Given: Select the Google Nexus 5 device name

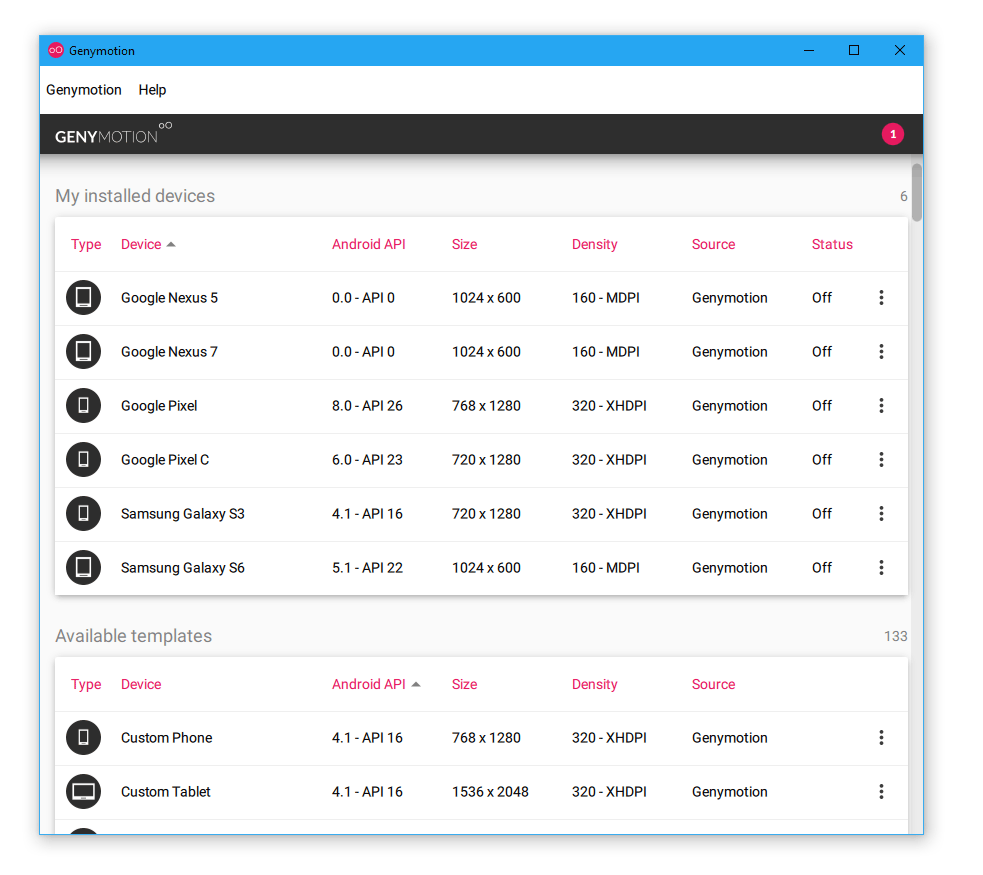Looking at the screenshot, I should (x=169, y=298).
